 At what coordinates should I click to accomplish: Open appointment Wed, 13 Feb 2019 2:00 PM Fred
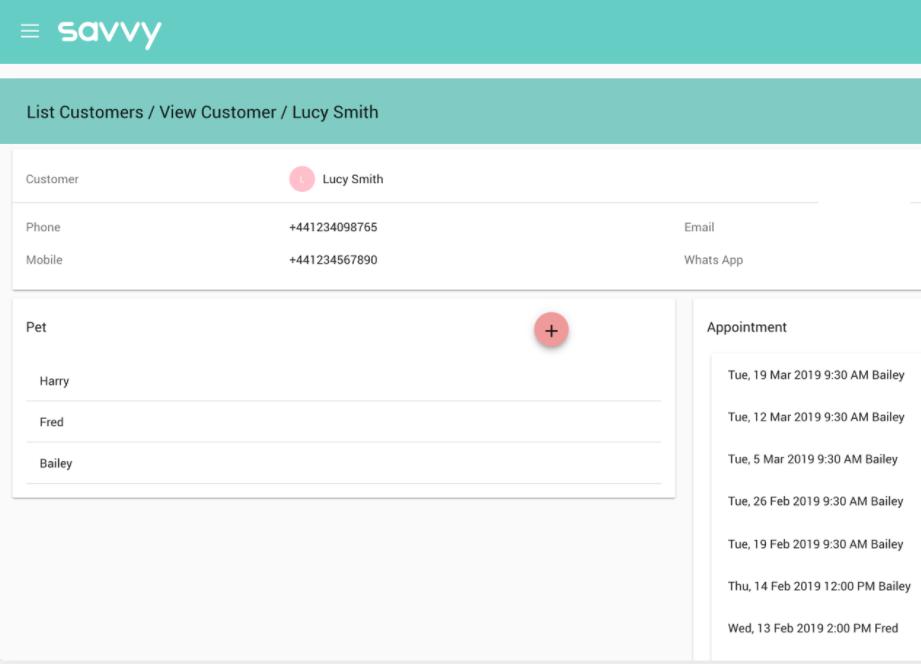tap(813, 628)
